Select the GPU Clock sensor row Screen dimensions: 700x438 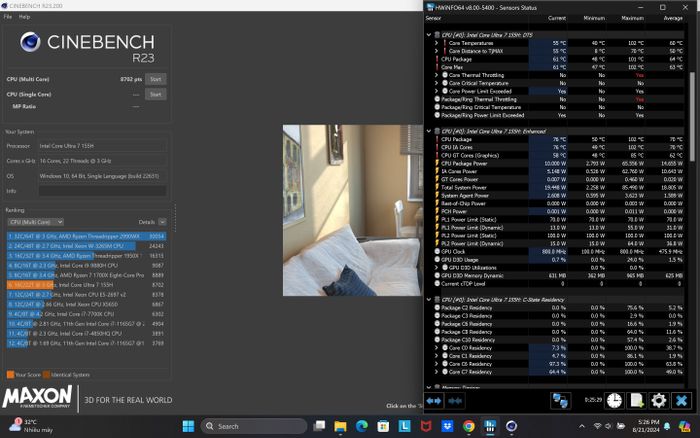pos(558,252)
